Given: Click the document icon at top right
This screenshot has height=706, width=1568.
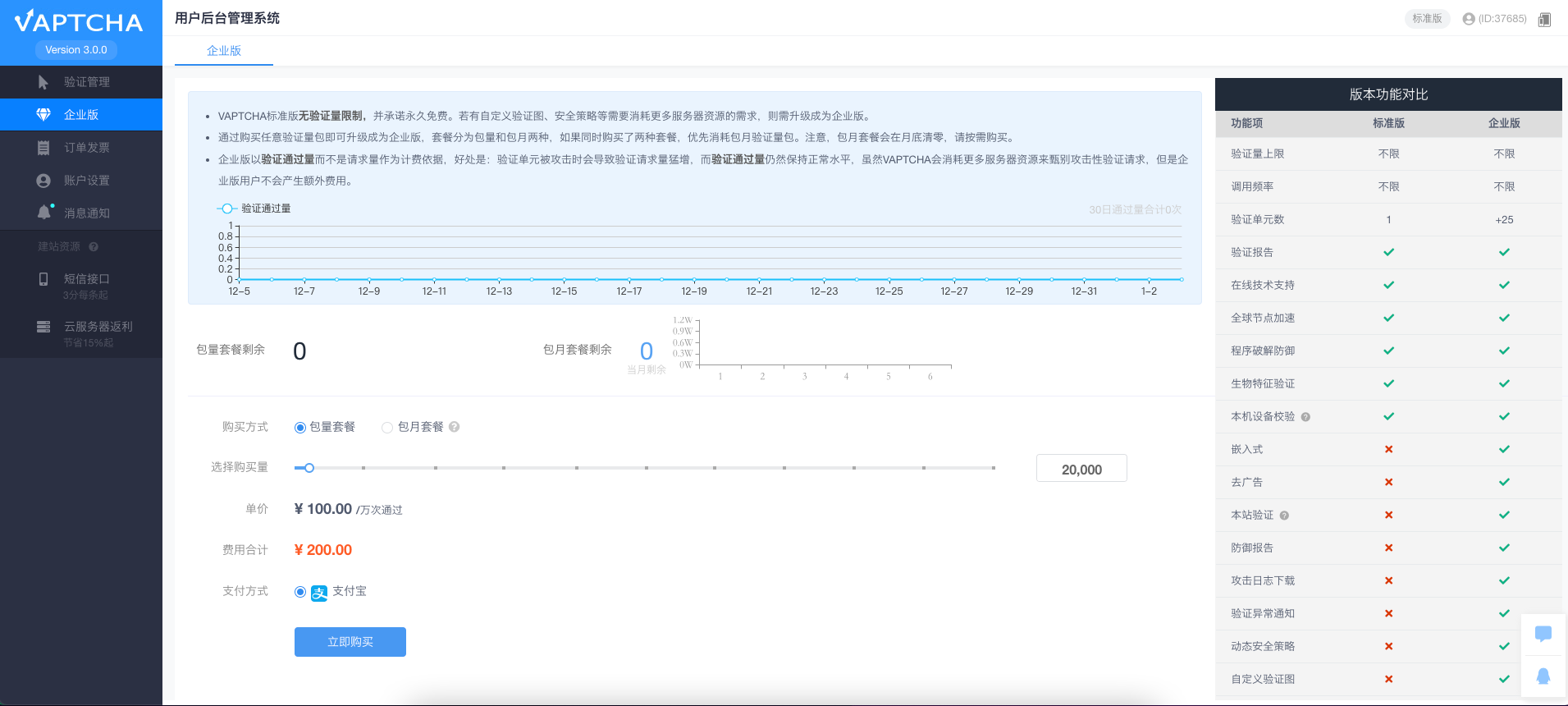Looking at the screenshot, I should coord(1544,19).
